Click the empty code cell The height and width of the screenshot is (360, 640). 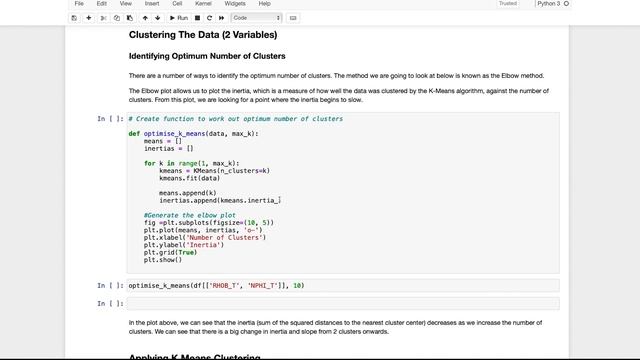pyautogui.click(x=343, y=304)
